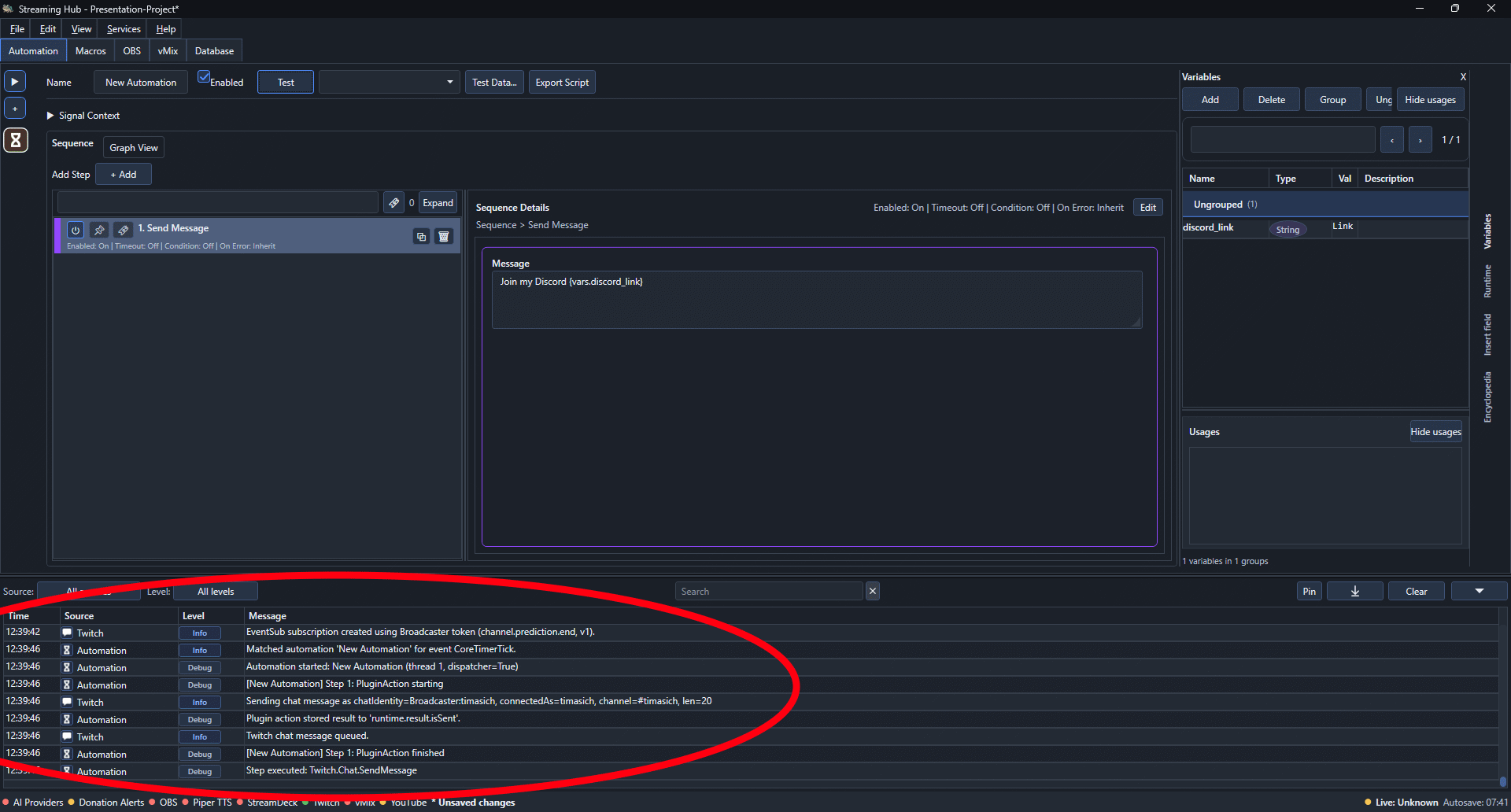
Task: Click the log Search field
Action: pyautogui.click(x=769, y=591)
